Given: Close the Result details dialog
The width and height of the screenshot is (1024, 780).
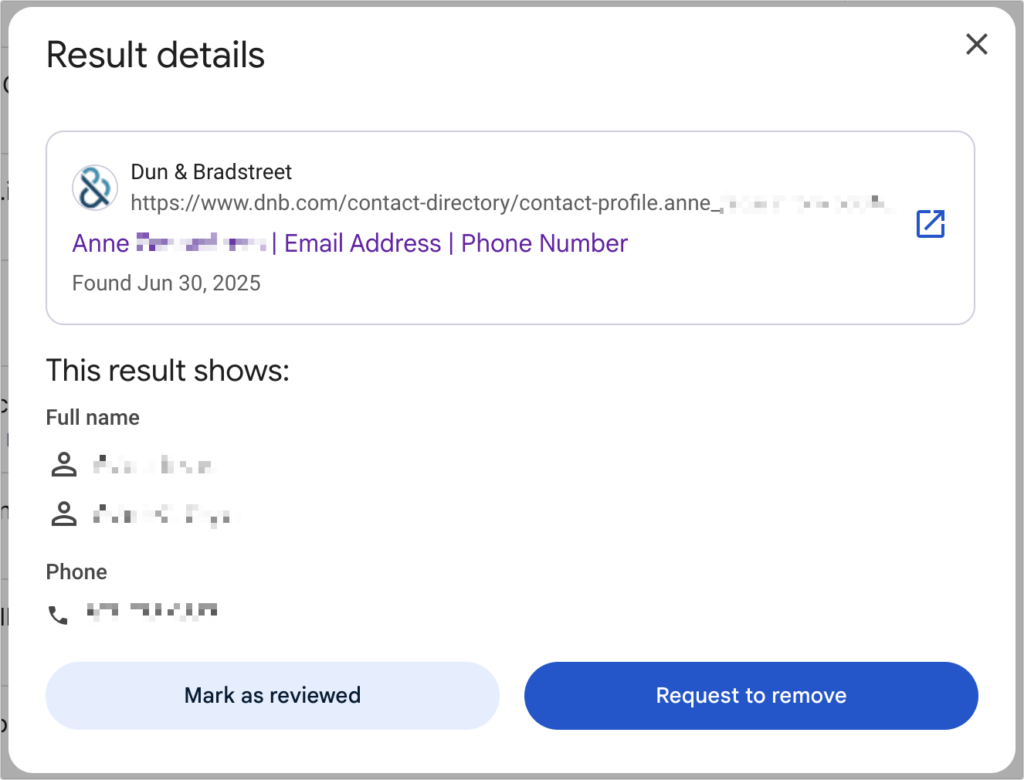Looking at the screenshot, I should click(976, 44).
